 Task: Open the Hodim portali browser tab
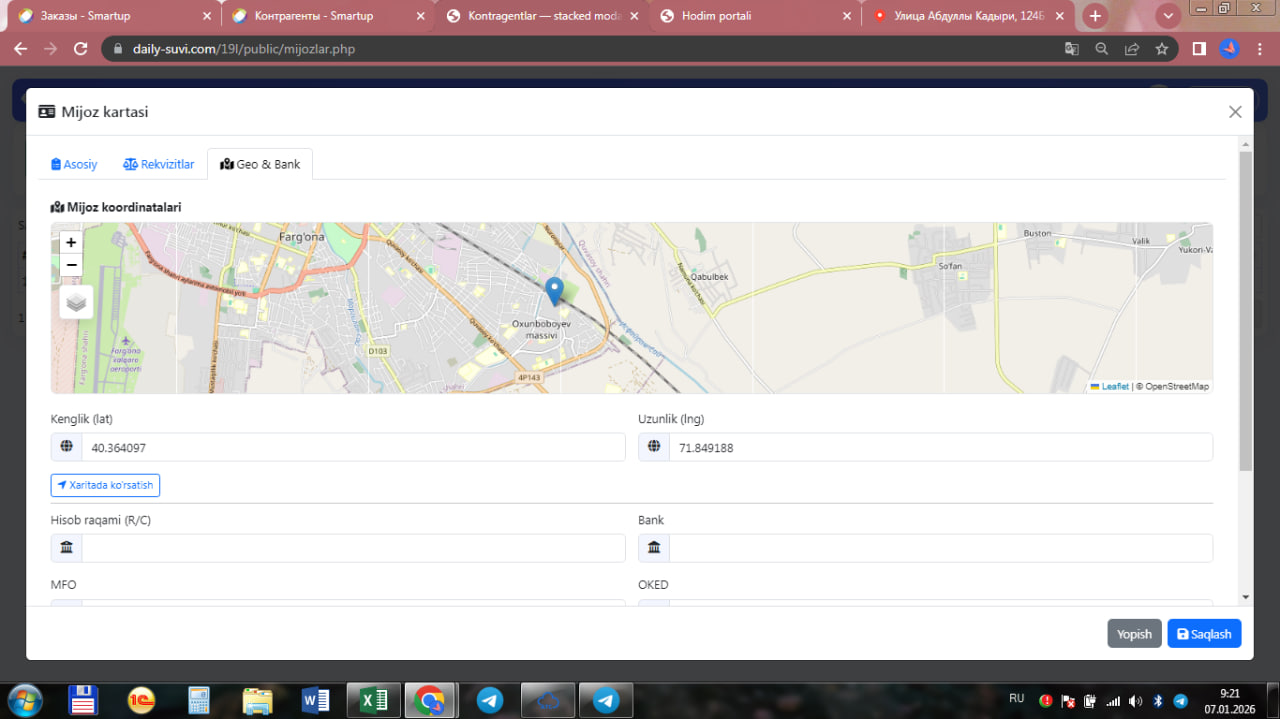tap(750, 16)
